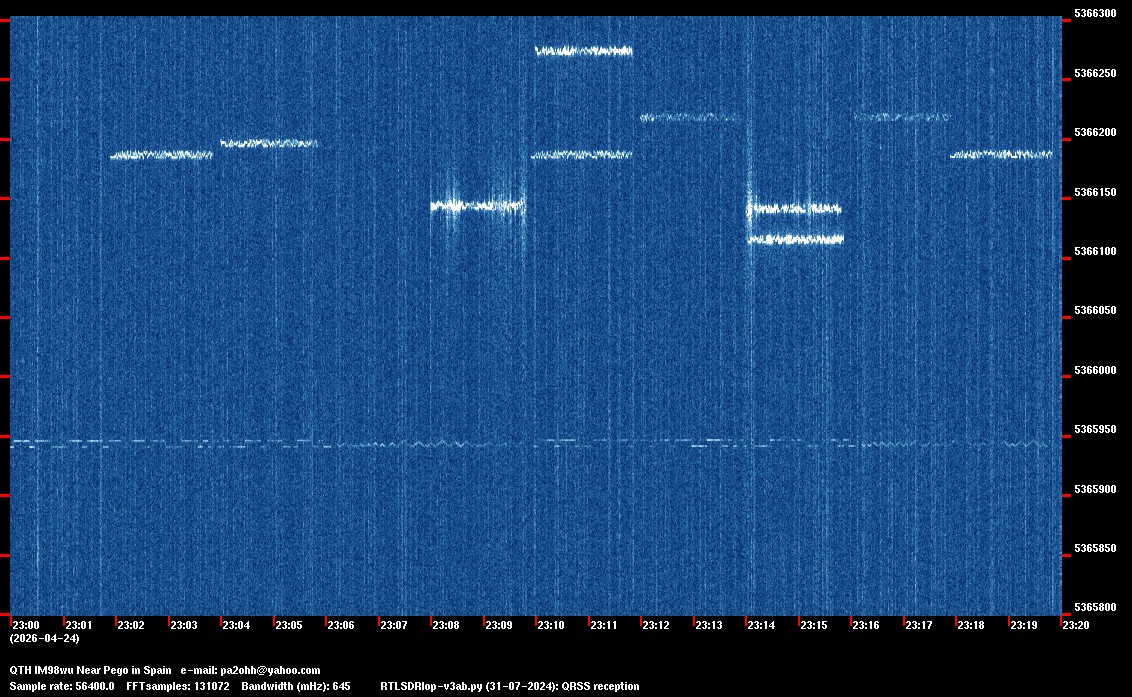Click the 23:02 time axis label
This screenshot has height=697, width=1132.
(x=131, y=625)
